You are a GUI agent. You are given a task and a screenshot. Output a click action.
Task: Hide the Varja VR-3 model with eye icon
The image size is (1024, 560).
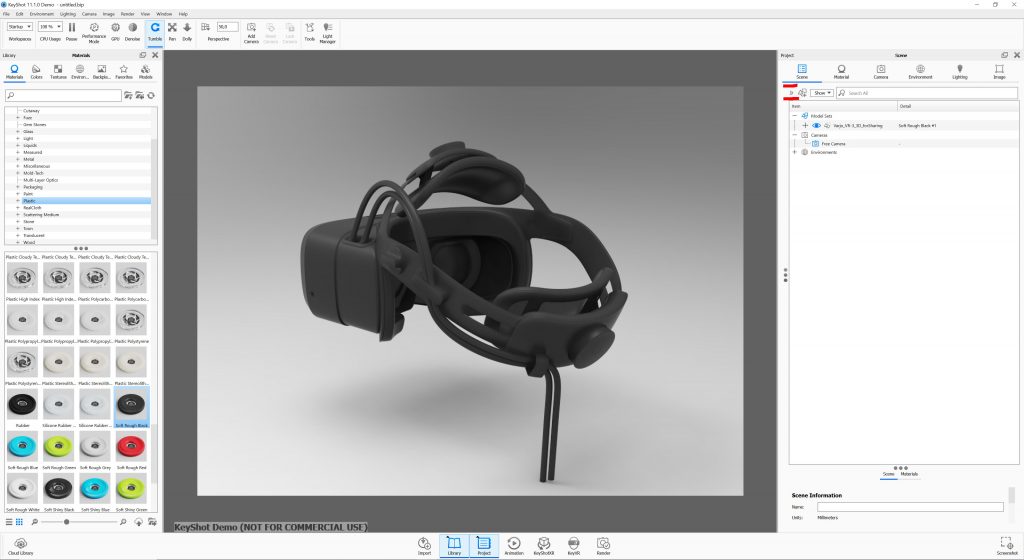(816, 125)
